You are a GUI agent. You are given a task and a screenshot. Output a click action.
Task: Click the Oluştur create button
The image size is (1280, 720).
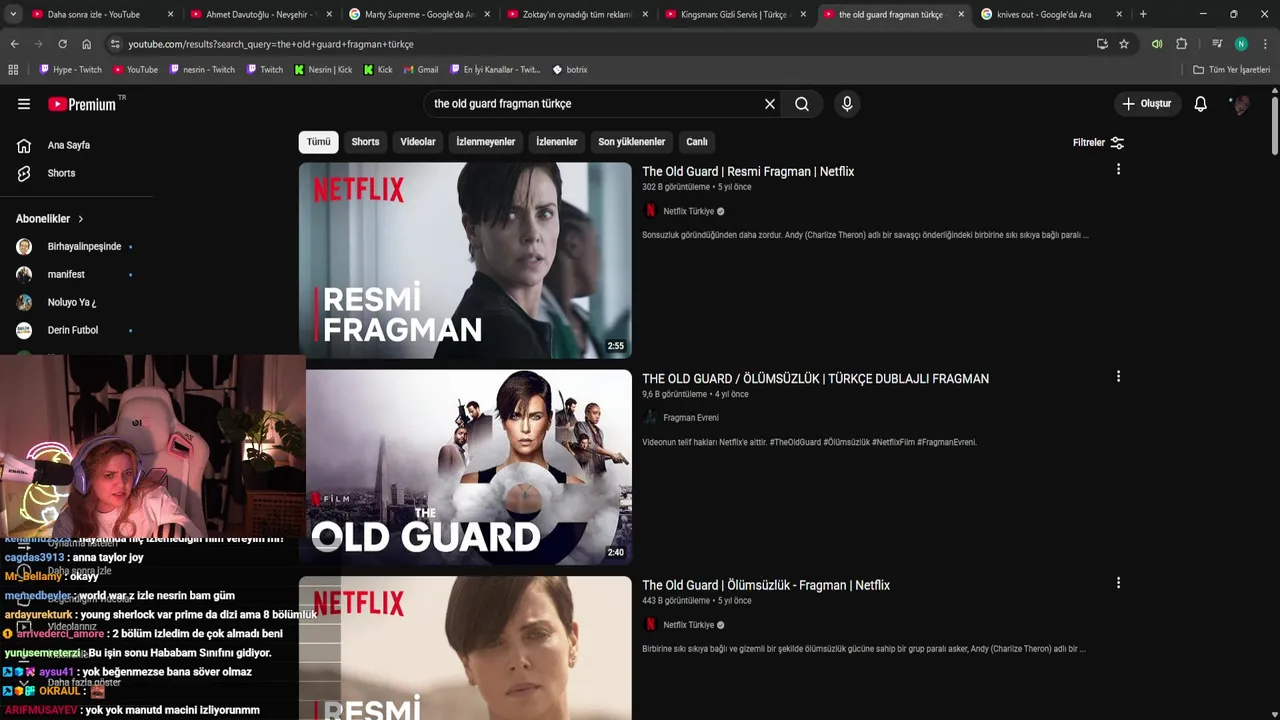(x=1146, y=104)
